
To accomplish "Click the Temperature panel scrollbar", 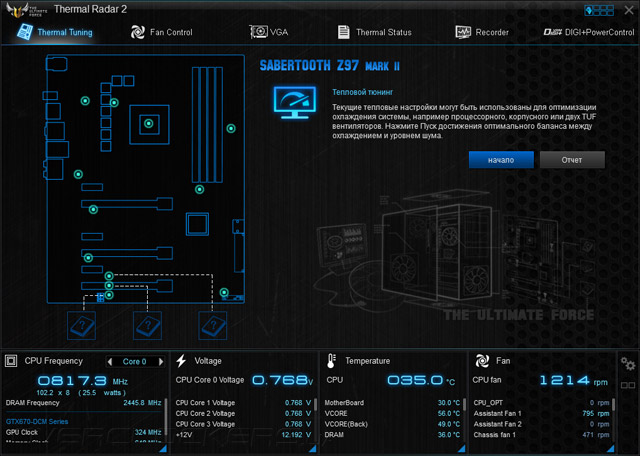I will pos(464,405).
